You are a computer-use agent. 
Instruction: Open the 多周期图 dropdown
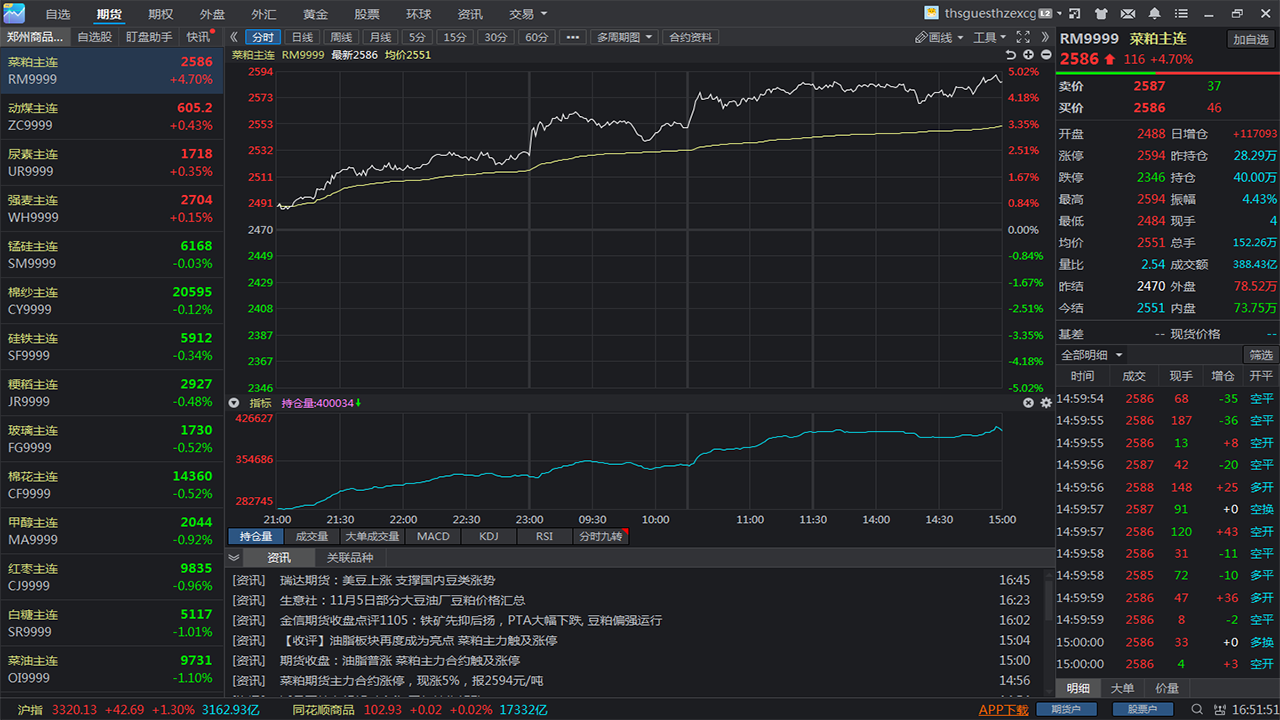[623, 37]
